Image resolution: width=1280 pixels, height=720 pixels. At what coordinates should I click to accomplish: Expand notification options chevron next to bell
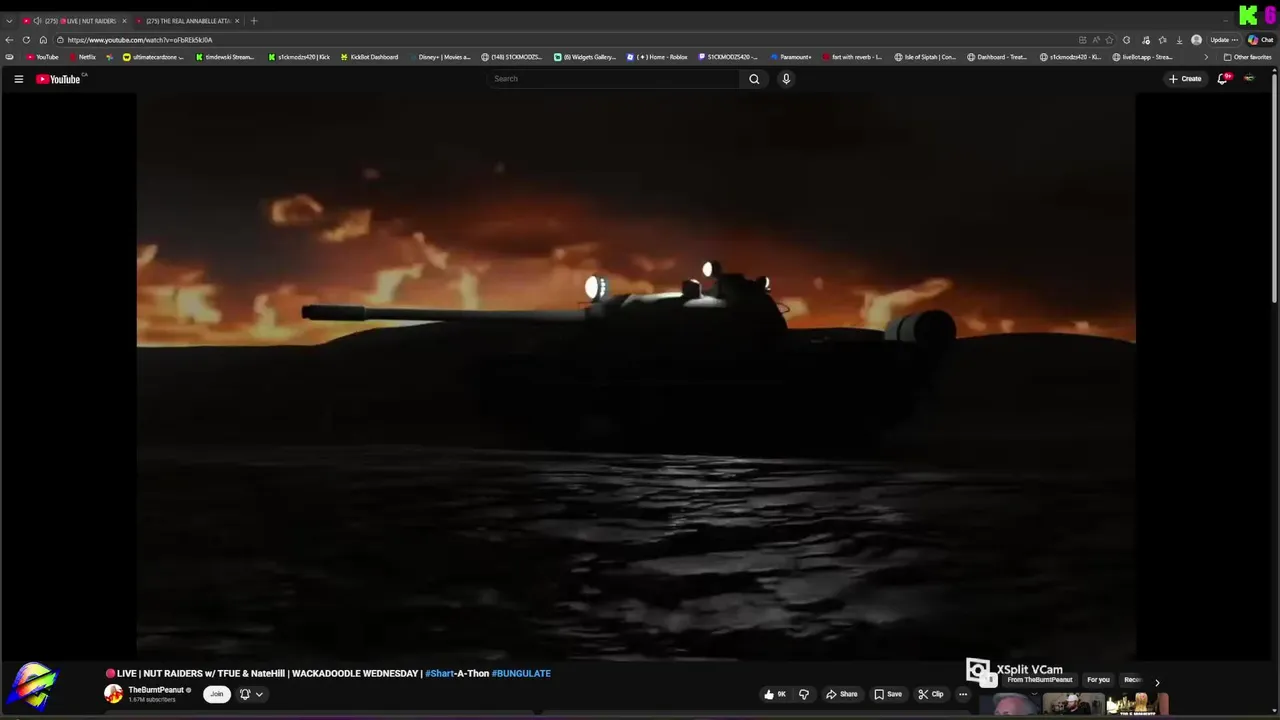[x=259, y=694]
